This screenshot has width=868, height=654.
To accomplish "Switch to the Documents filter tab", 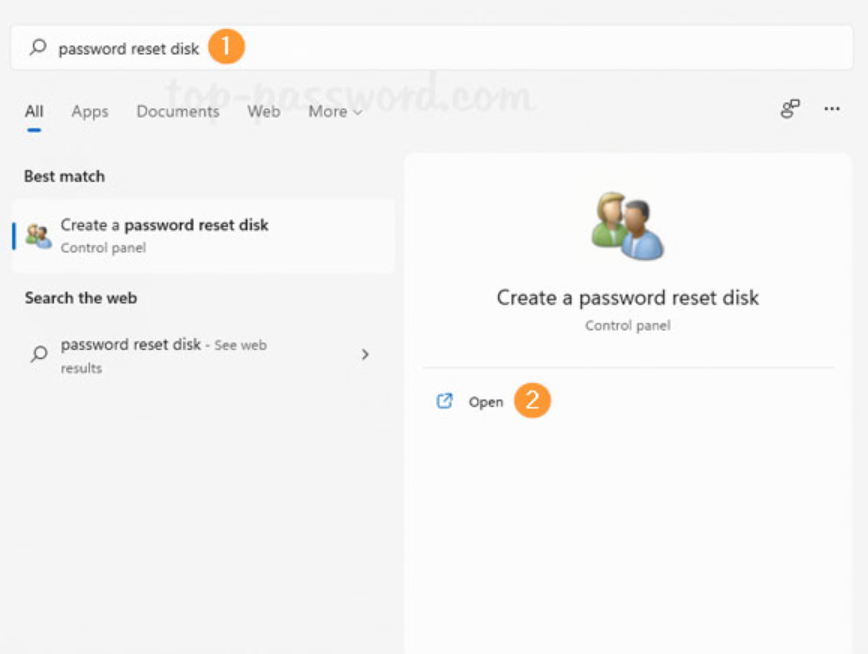I will [178, 112].
